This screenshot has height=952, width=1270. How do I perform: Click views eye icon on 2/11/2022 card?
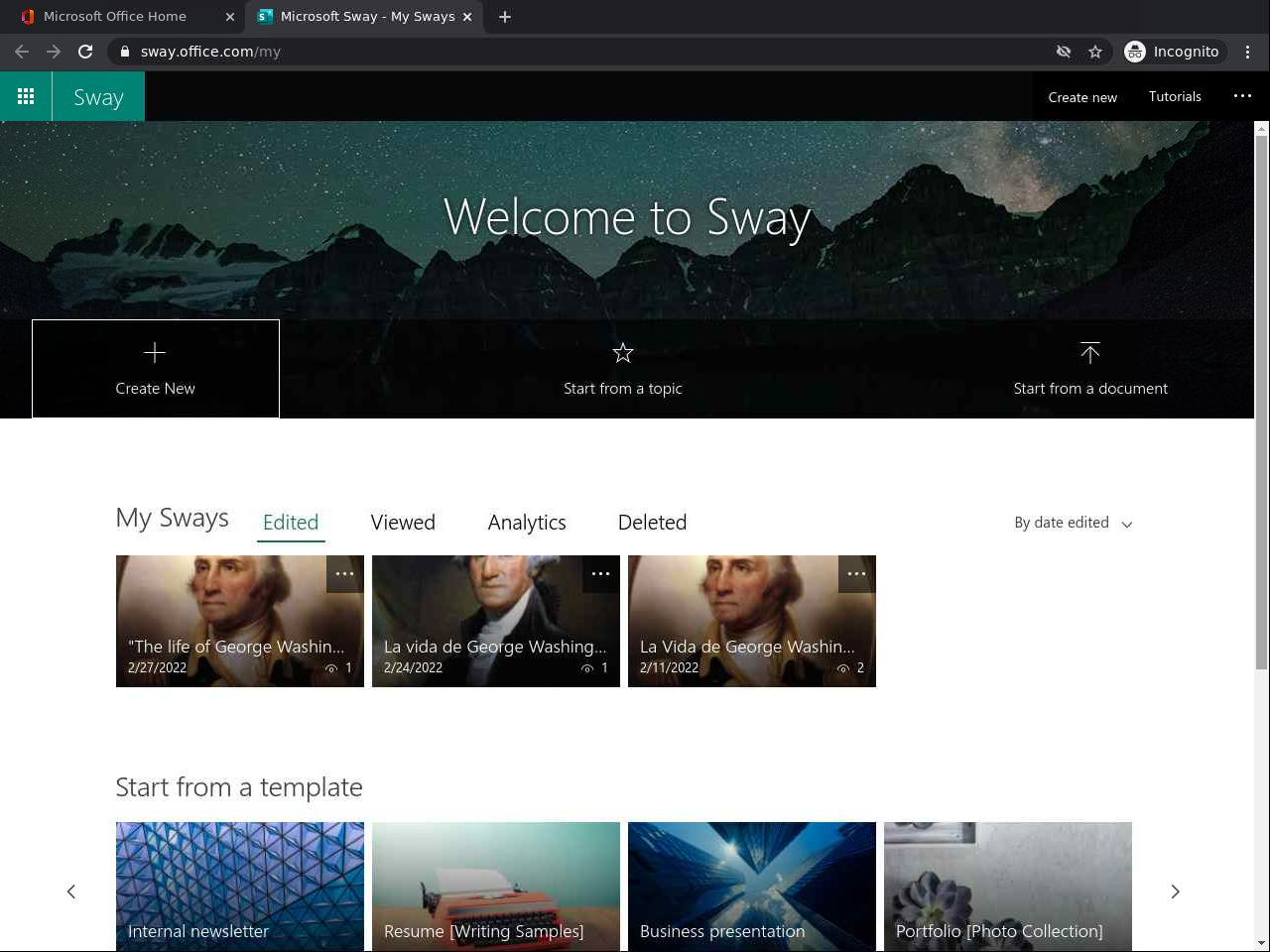tap(843, 668)
